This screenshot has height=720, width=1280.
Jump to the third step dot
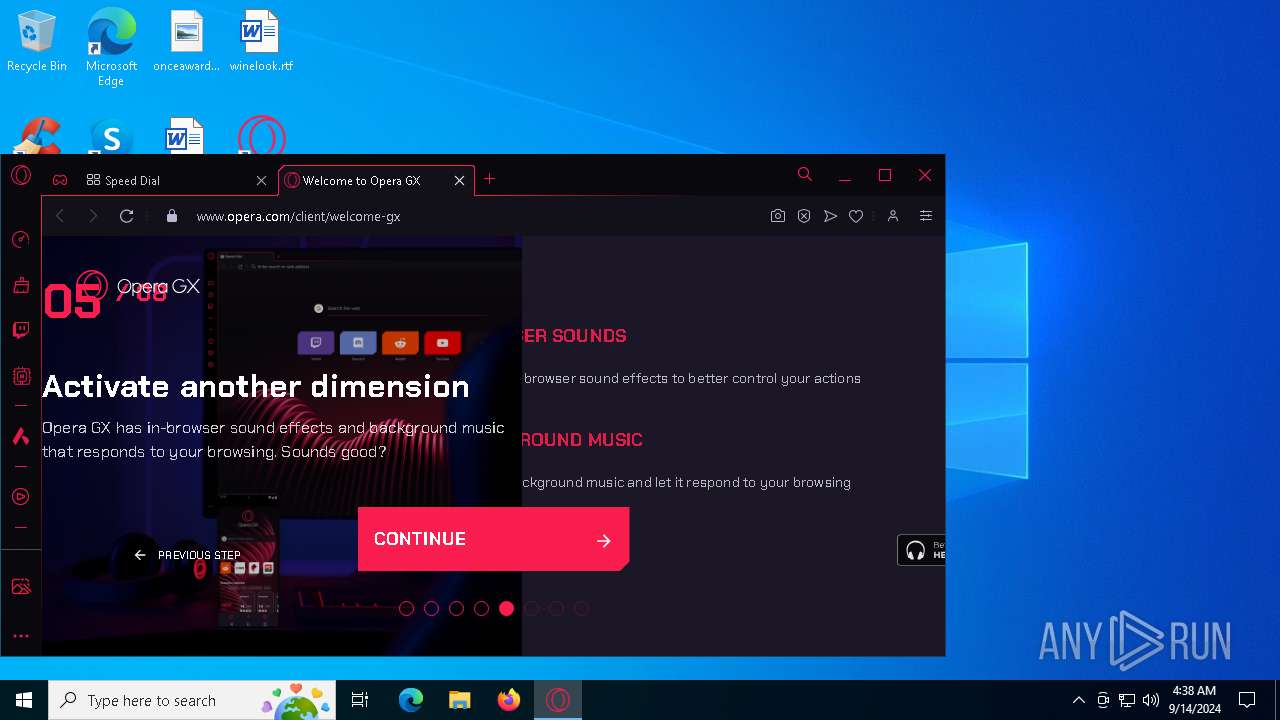[456, 608]
